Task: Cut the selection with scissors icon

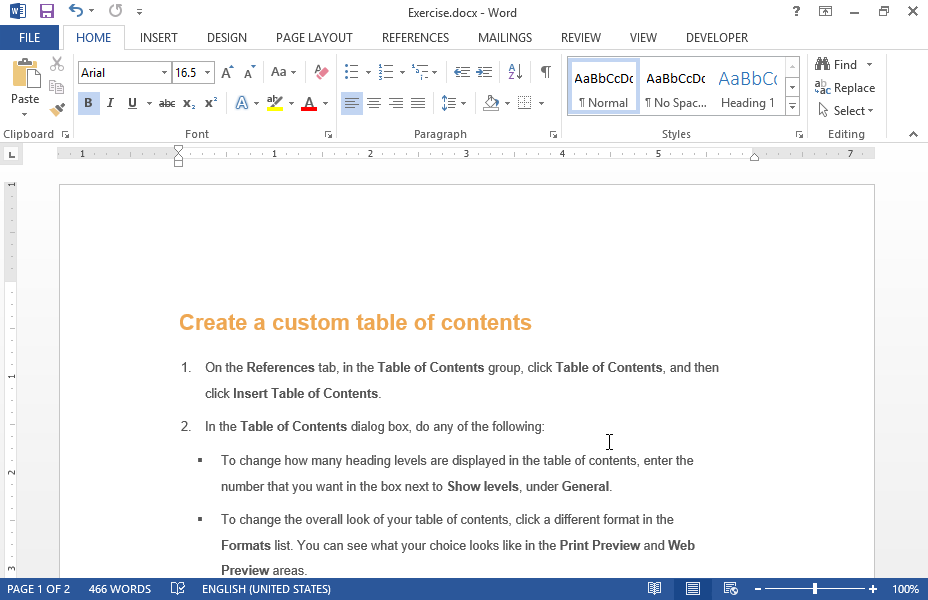Action: click(57, 64)
